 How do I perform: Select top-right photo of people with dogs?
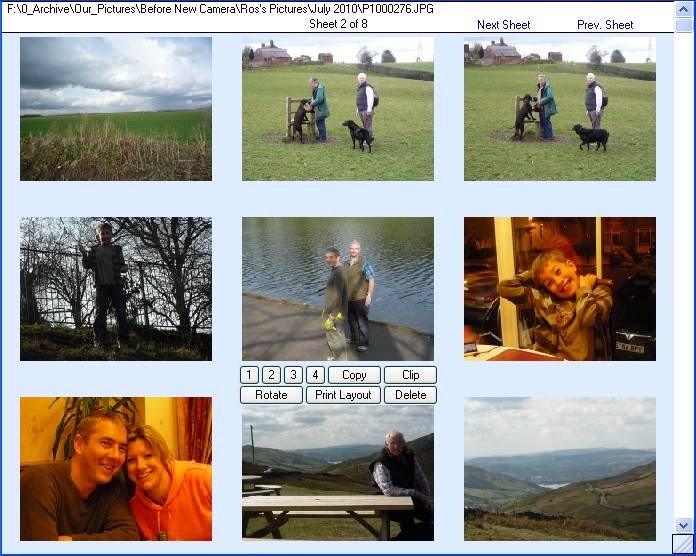tap(560, 109)
